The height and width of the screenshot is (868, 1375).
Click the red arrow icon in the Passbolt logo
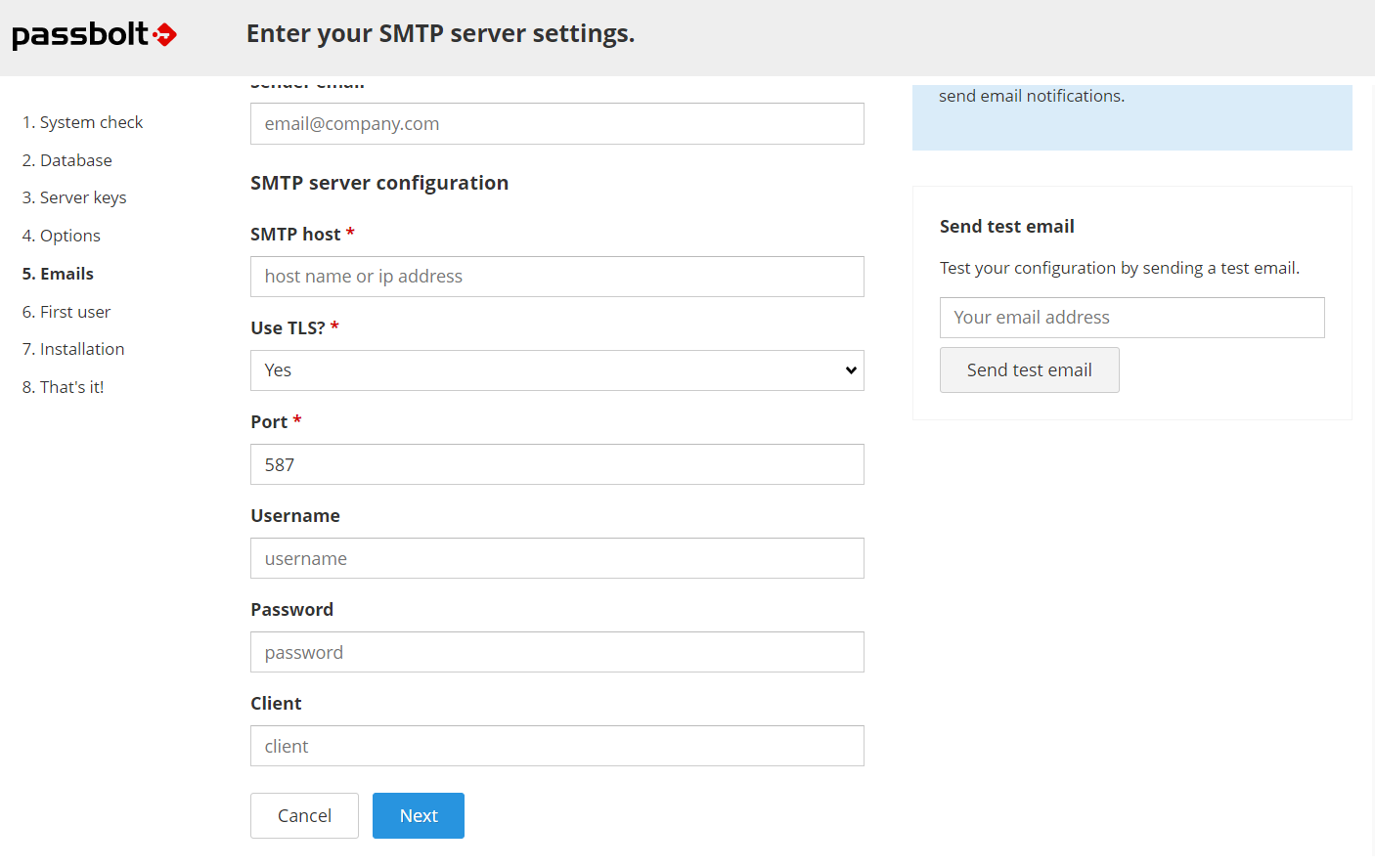coord(163,33)
